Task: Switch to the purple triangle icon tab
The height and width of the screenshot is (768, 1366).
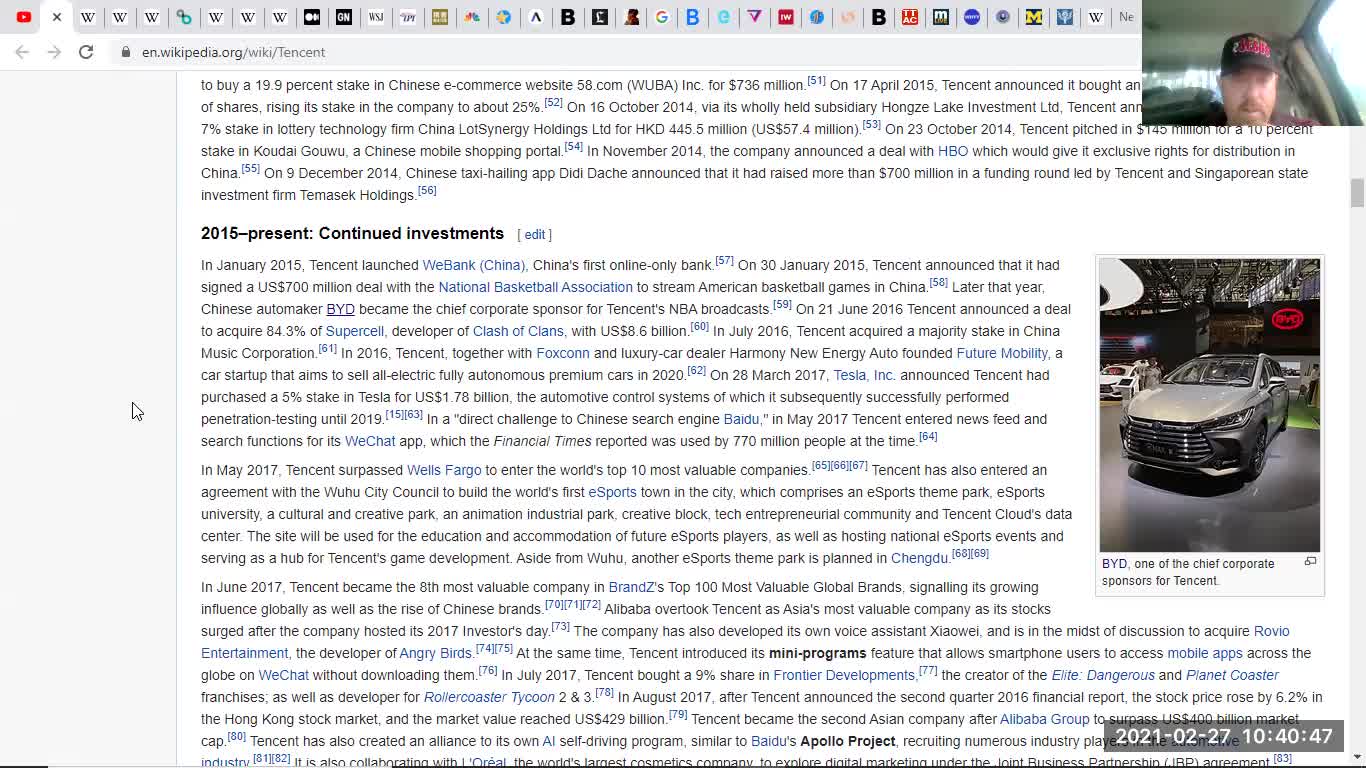Action: click(x=755, y=17)
